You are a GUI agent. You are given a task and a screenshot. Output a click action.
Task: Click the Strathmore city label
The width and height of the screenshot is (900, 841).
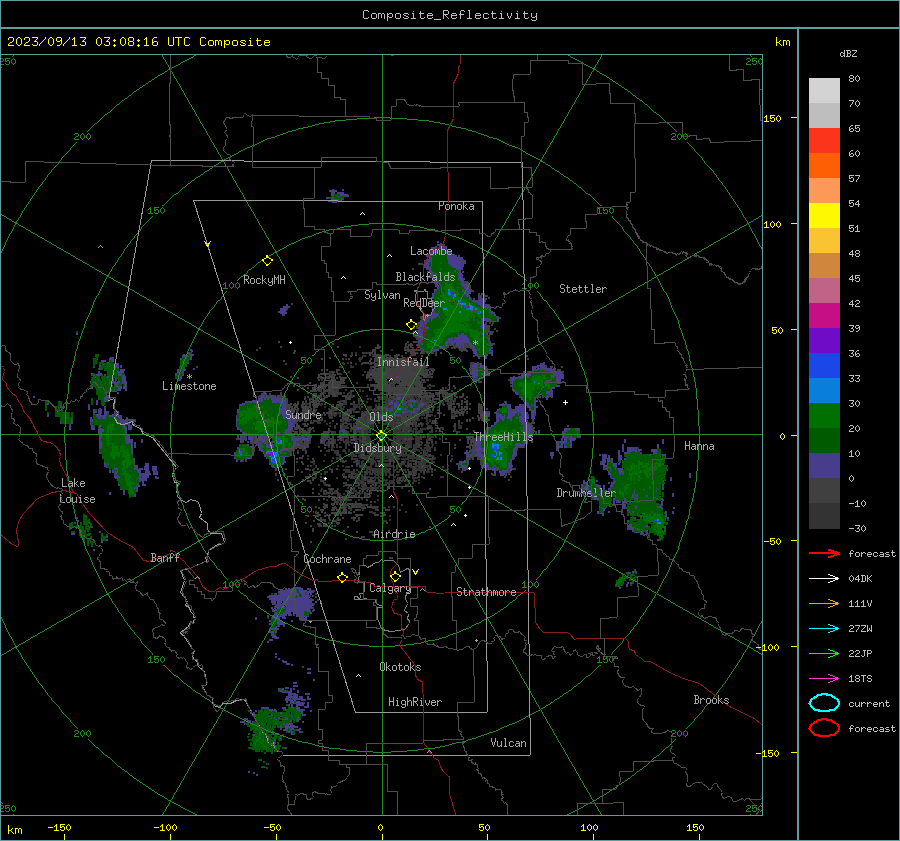(486, 592)
